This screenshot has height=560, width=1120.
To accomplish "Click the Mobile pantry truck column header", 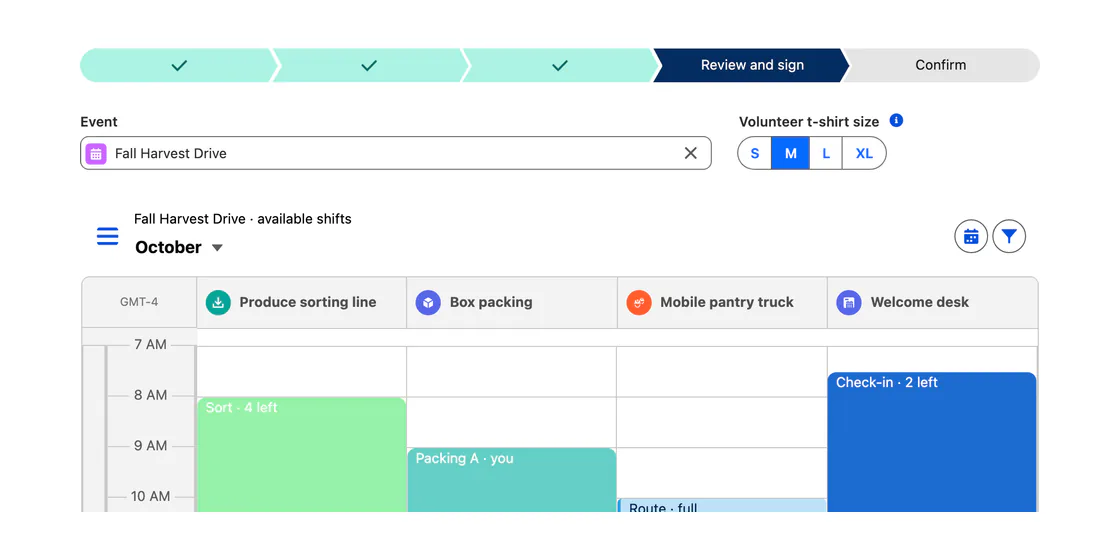I will click(x=722, y=303).
